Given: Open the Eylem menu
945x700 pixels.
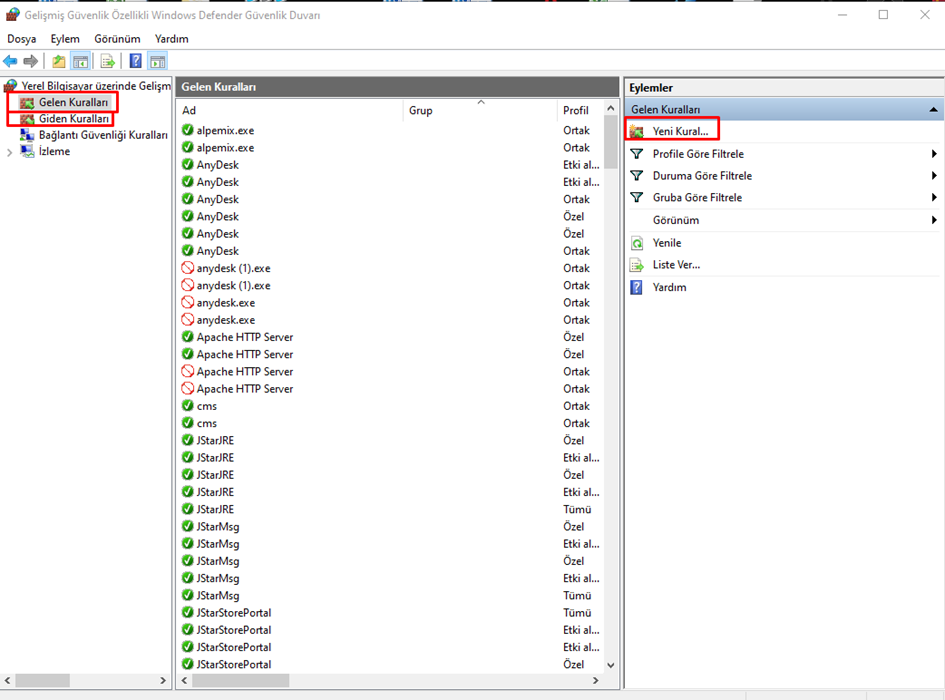Looking at the screenshot, I should pos(65,39).
